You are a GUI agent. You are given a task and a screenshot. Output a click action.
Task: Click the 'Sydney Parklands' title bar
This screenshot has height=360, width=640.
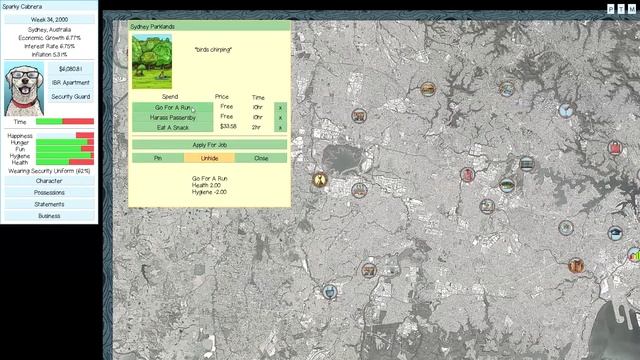pyautogui.click(x=209, y=26)
